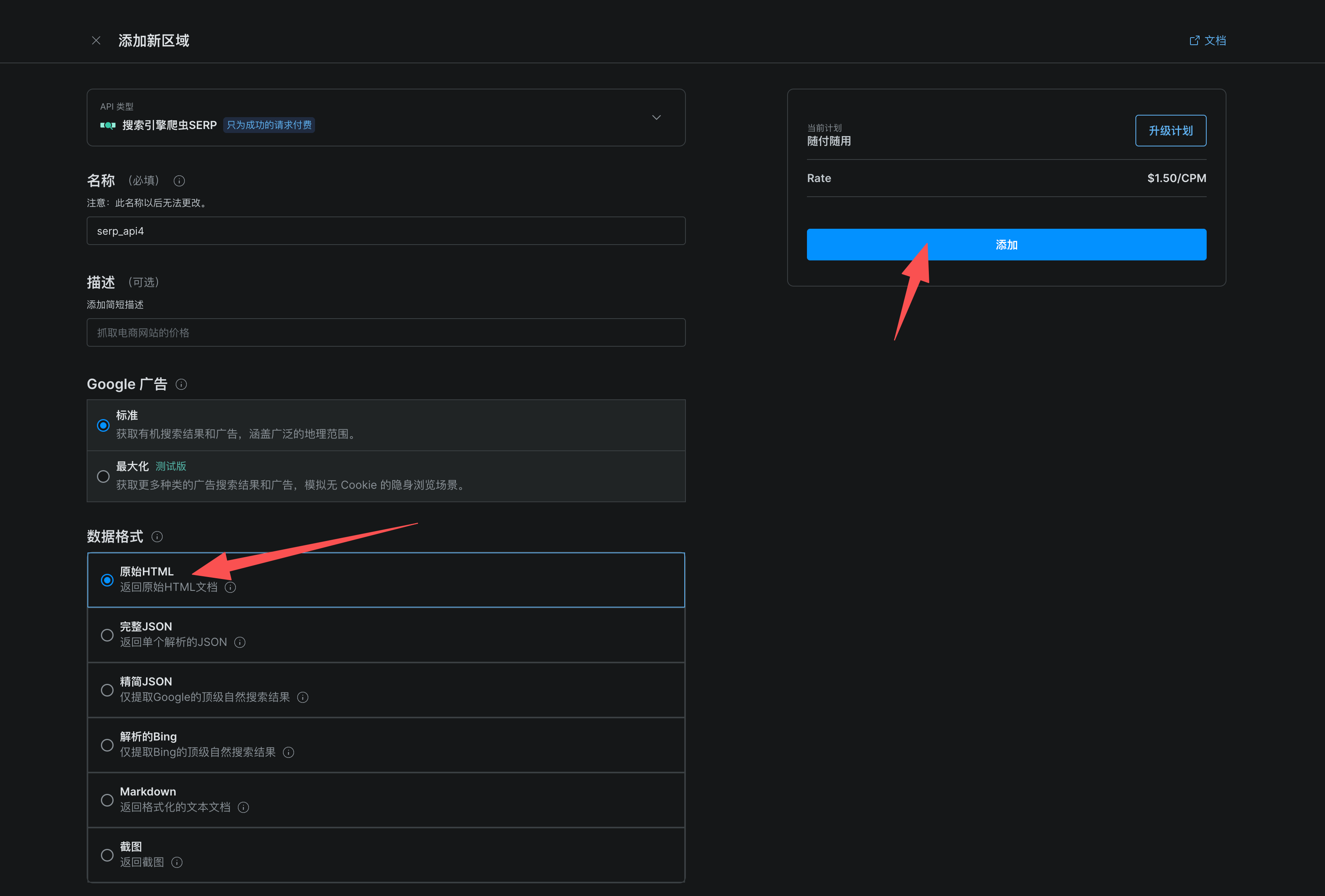Expand the API 类型 dropdown chevron
1325x896 pixels.
[656, 118]
